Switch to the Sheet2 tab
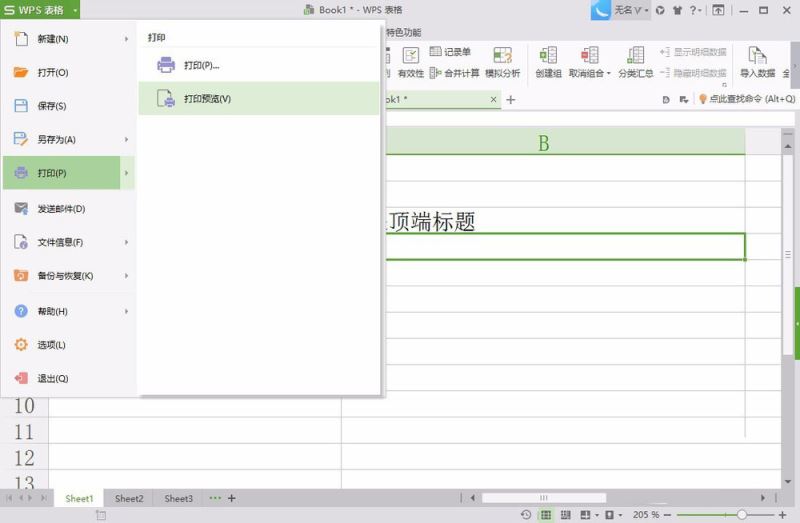Viewport: 800px width, 523px height. pos(129,498)
